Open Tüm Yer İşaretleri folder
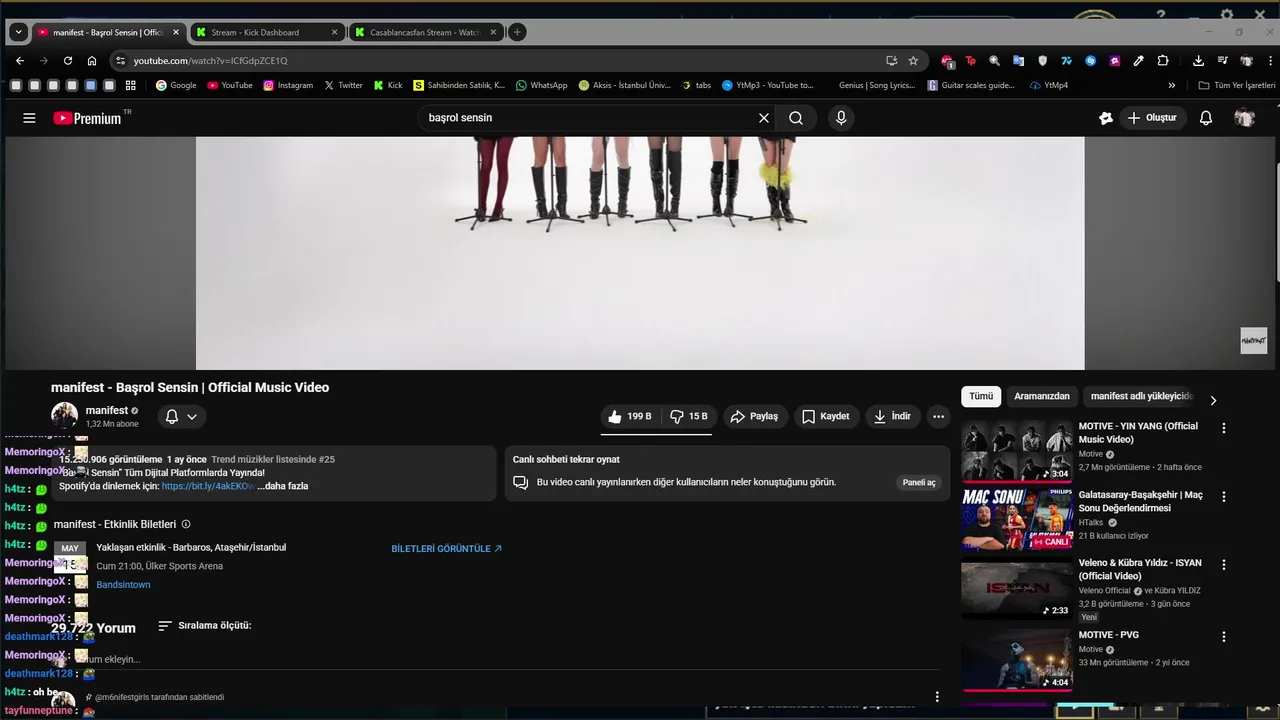 pos(1237,85)
